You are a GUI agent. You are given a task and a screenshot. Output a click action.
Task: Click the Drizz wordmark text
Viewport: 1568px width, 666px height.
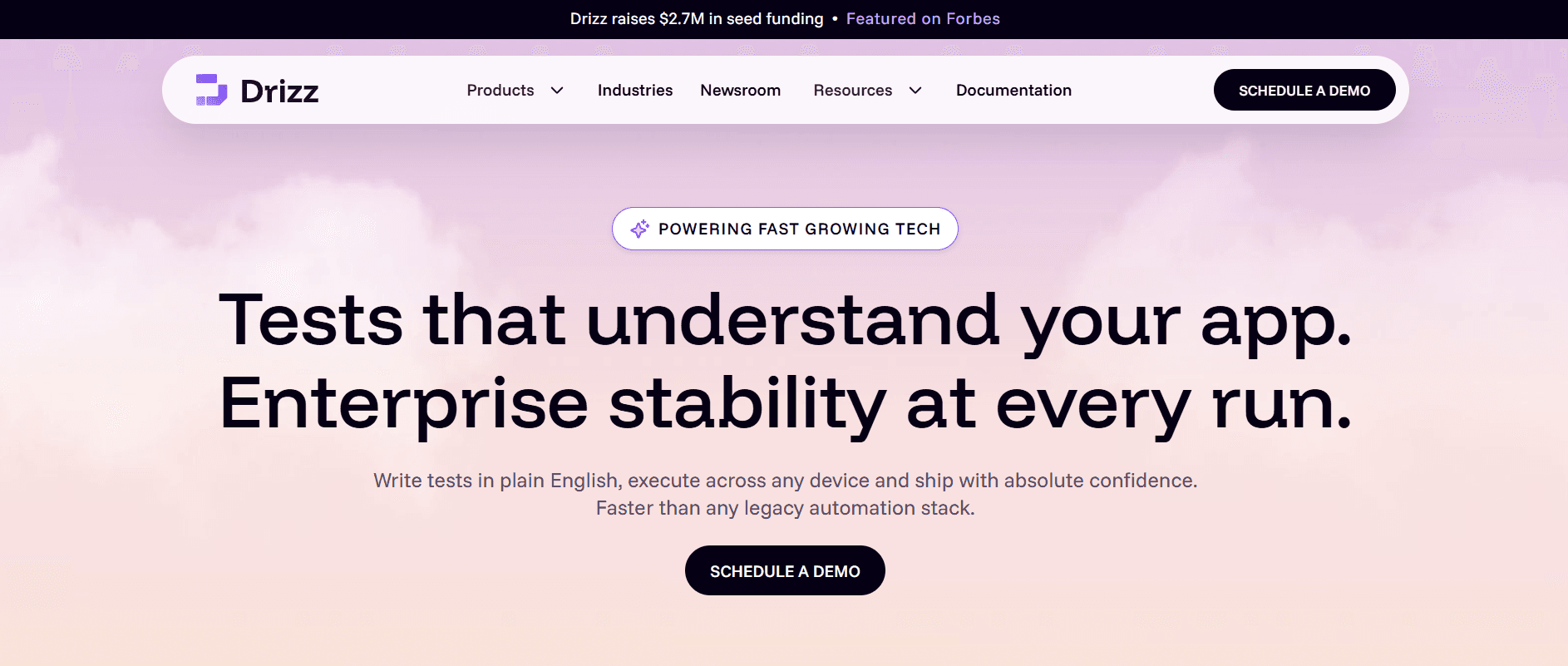[279, 91]
